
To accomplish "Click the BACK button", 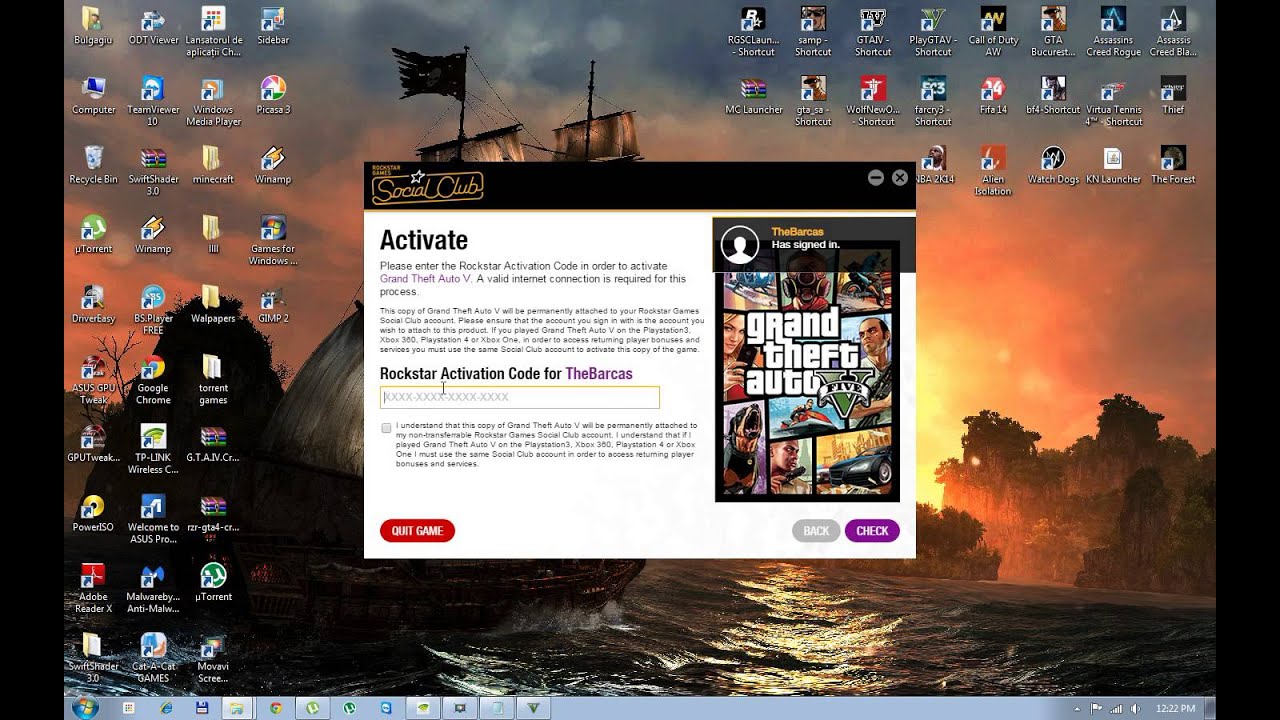I will (816, 531).
